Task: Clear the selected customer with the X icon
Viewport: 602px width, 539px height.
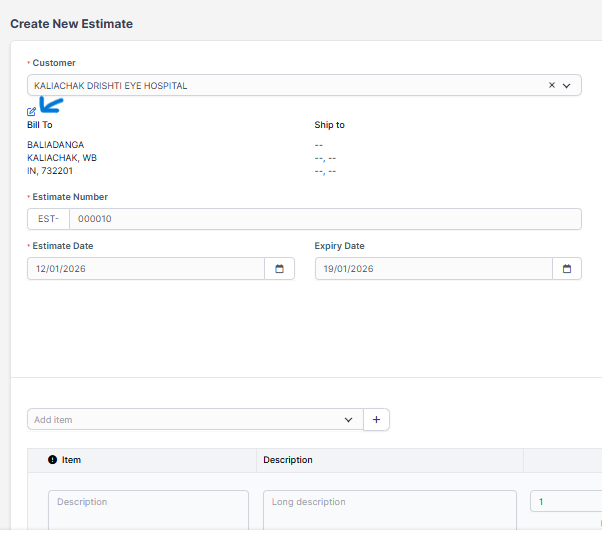Action: [551, 86]
